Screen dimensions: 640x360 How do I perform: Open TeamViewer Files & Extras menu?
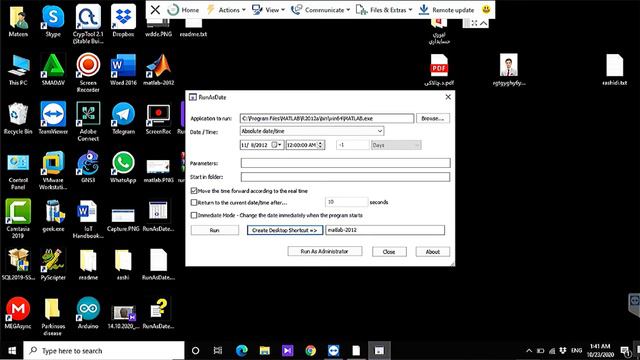pyautogui.click(x=384, y=10)
